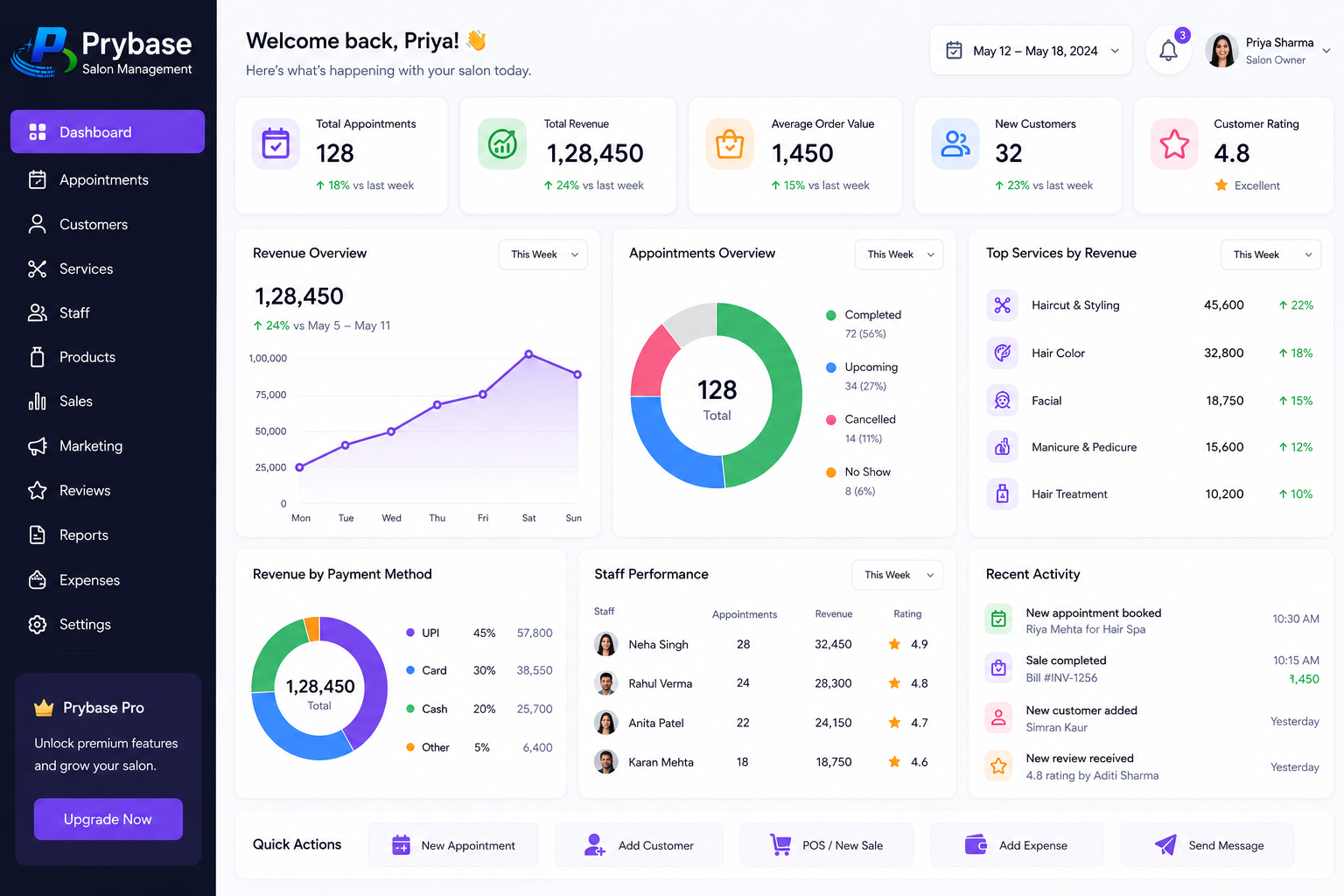Open Services in sidebar

pyautogui.click(x=108, y=269)
